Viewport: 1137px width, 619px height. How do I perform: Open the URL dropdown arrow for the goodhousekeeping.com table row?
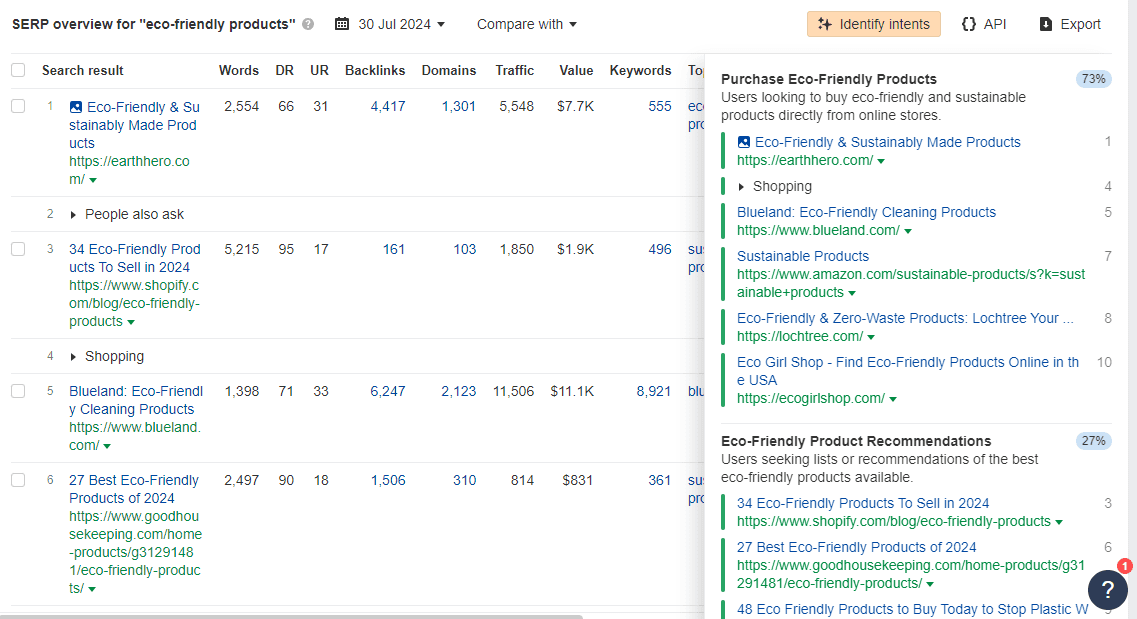(91, 589)
